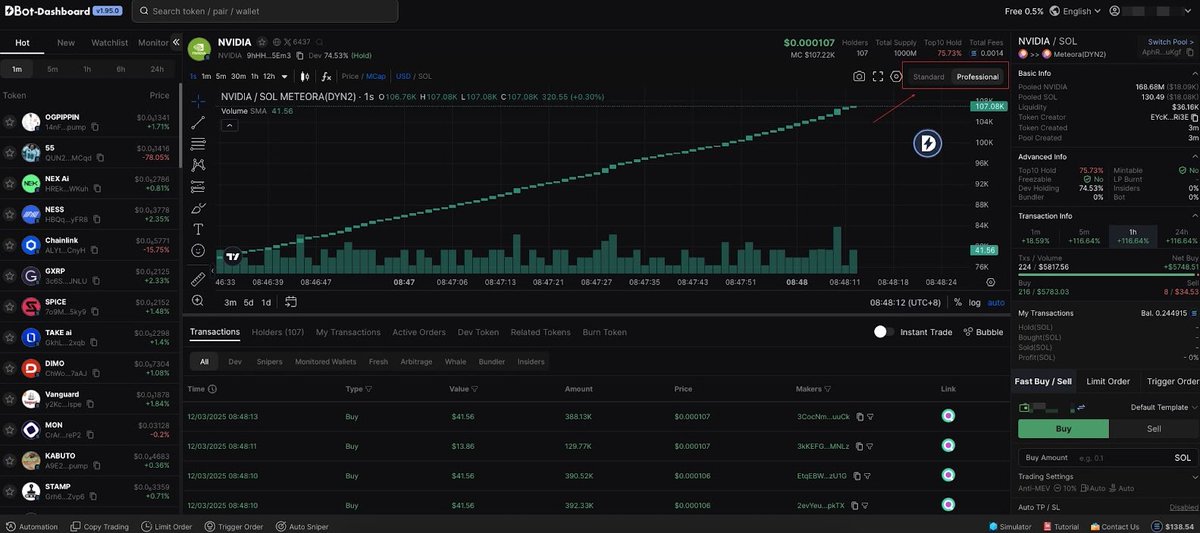The width and height of the screenshot is (1200, 533).
Task: Open the price projection tool
Action: (x=198, y=187)
